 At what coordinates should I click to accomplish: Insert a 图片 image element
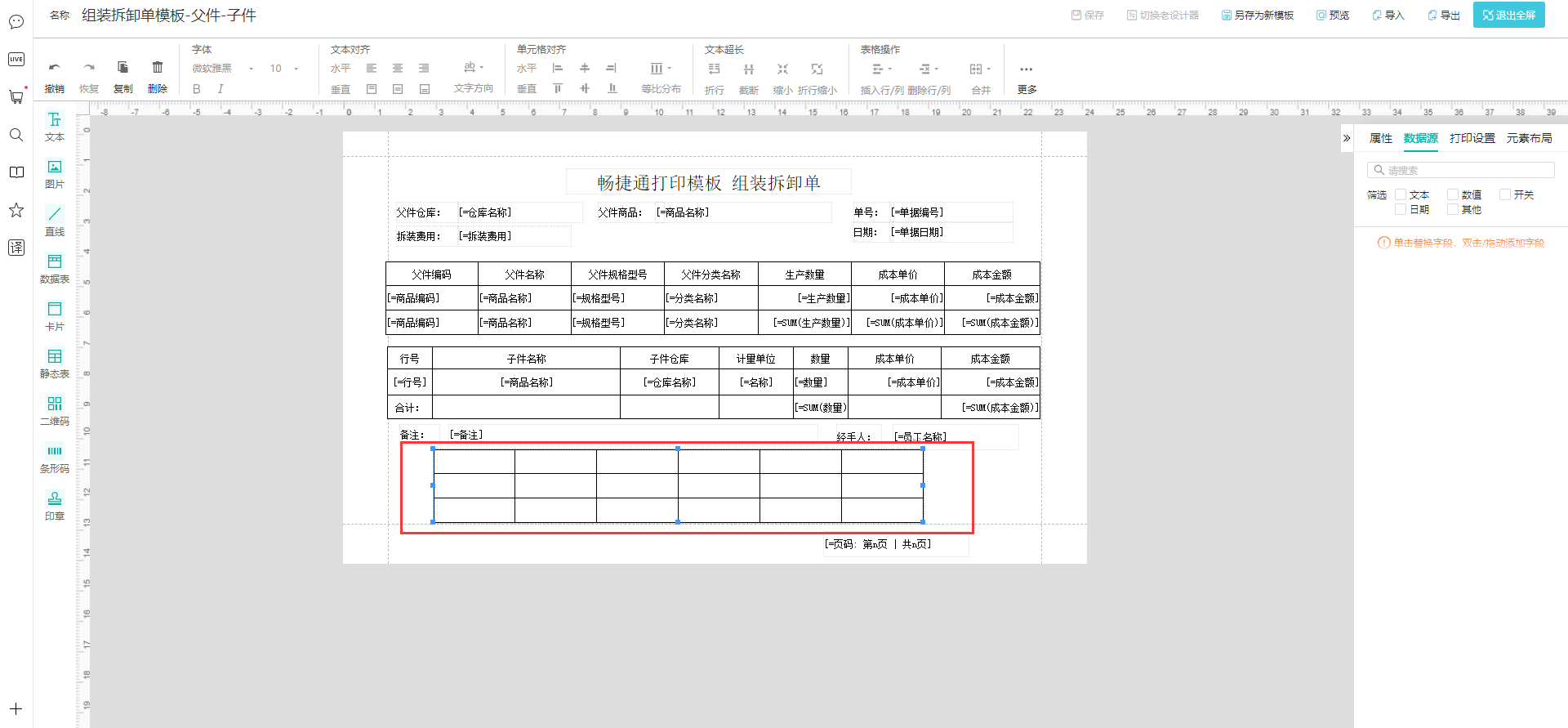tap(55, 173)
